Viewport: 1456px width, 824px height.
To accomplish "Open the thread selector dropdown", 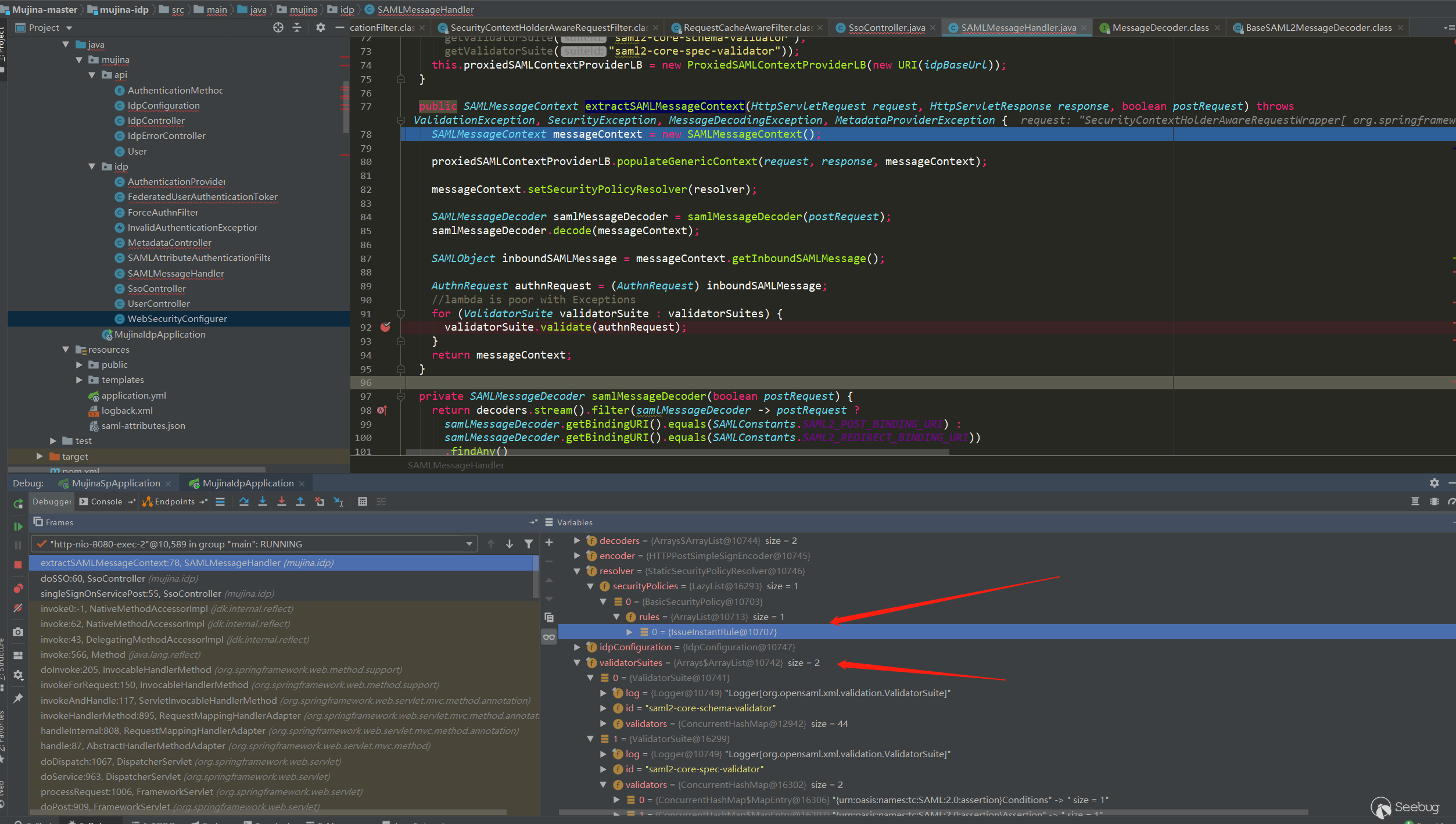I will click(x=469, y=544).
